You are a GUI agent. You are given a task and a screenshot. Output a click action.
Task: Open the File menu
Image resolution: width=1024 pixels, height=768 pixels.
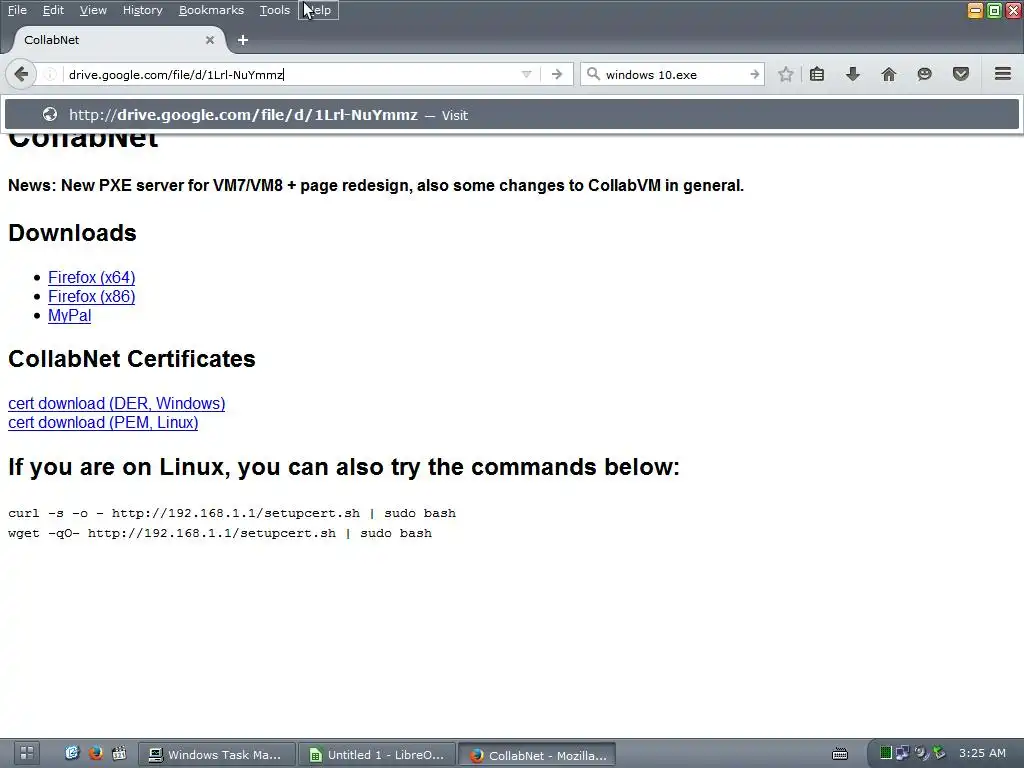17,10
